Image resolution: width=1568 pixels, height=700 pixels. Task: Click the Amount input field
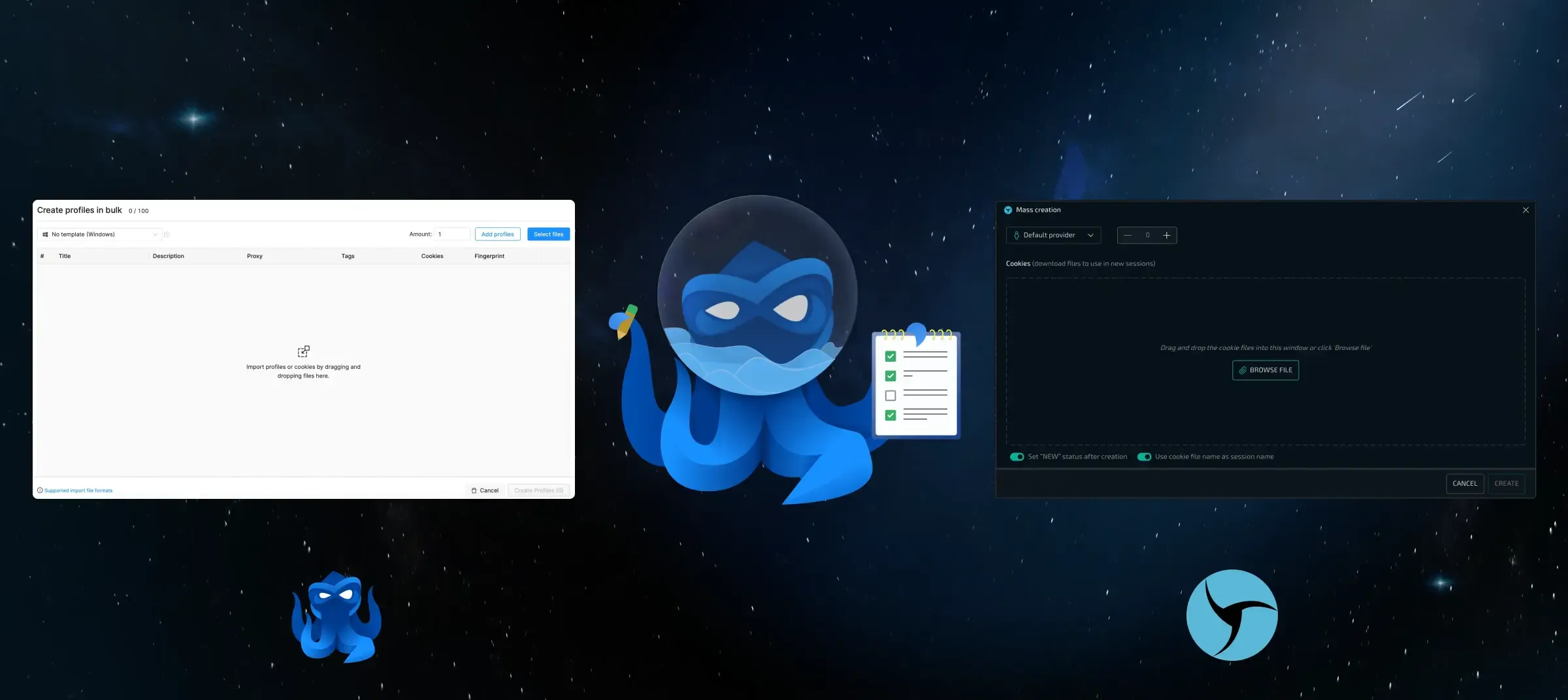pyautogui.click(x=452, y=234)
